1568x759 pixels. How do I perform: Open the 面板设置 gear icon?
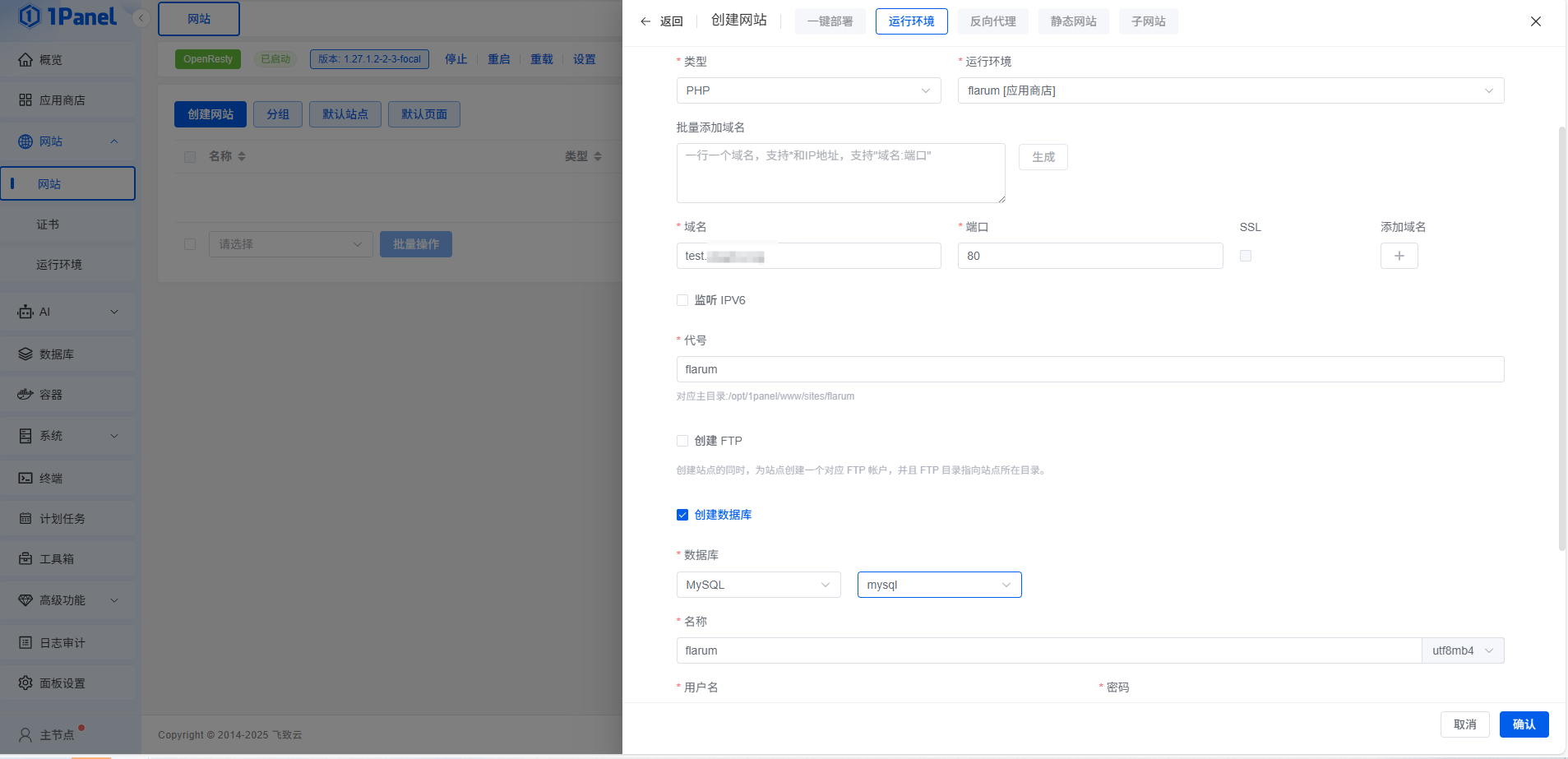[25, 683]
